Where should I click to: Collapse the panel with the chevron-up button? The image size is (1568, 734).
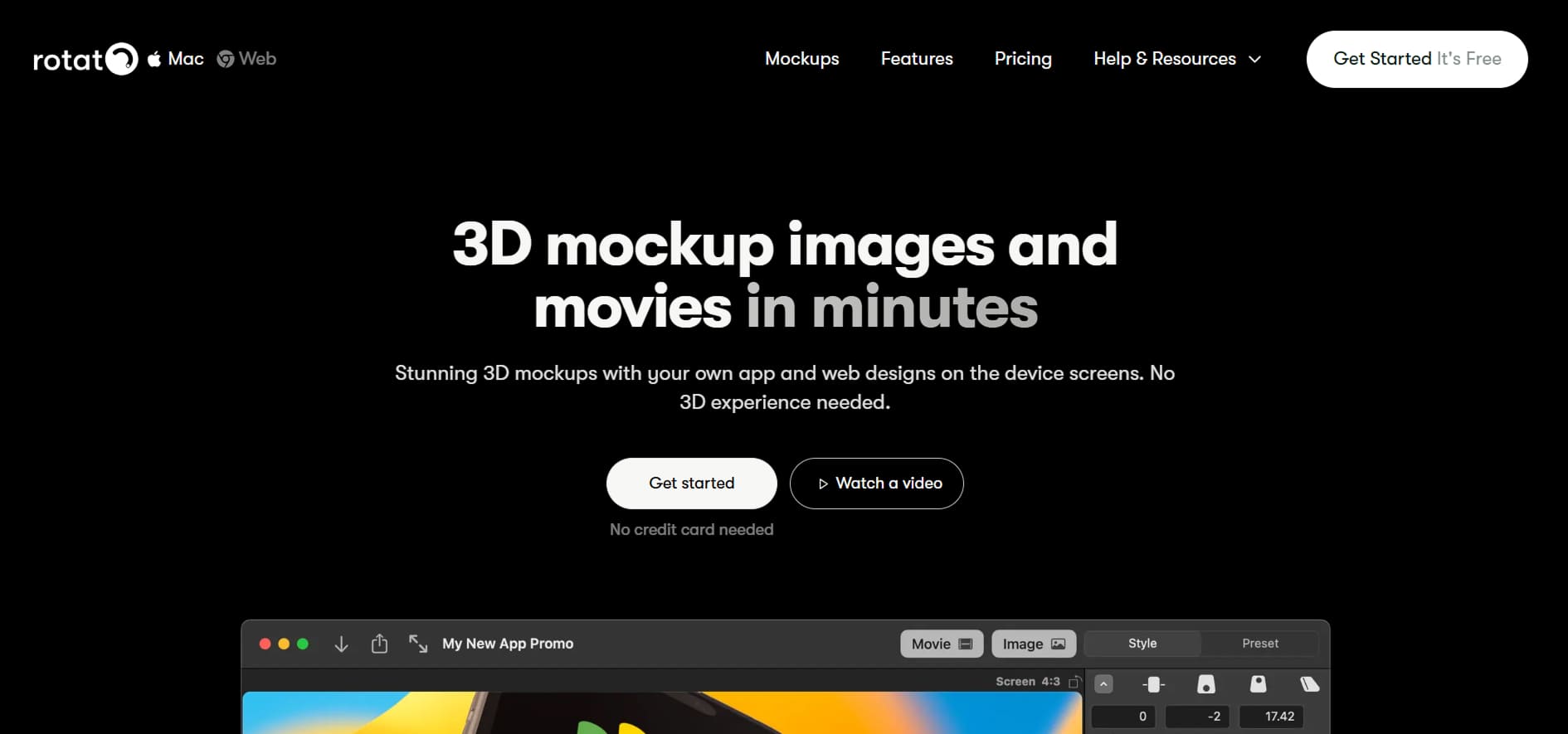pyautogui.click(x=1103, y=684)
